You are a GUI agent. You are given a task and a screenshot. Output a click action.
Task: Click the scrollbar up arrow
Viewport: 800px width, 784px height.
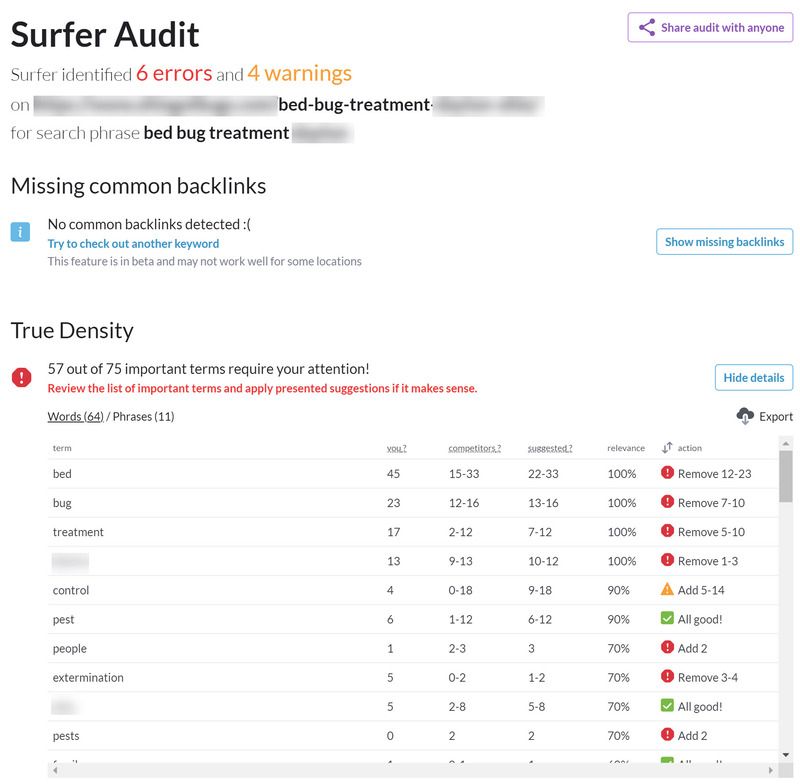[x=786, y=443]
